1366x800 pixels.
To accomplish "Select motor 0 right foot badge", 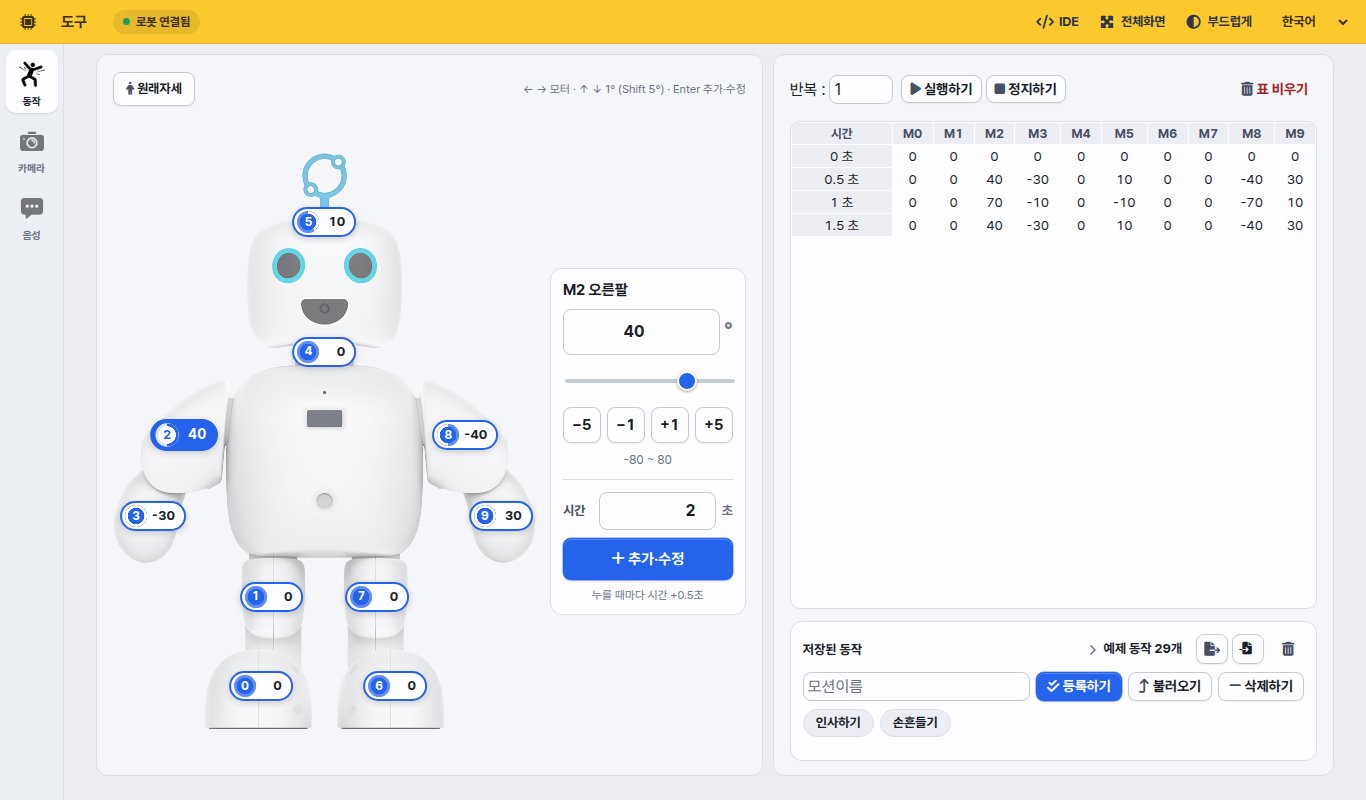I will click(x=262, y=686).
